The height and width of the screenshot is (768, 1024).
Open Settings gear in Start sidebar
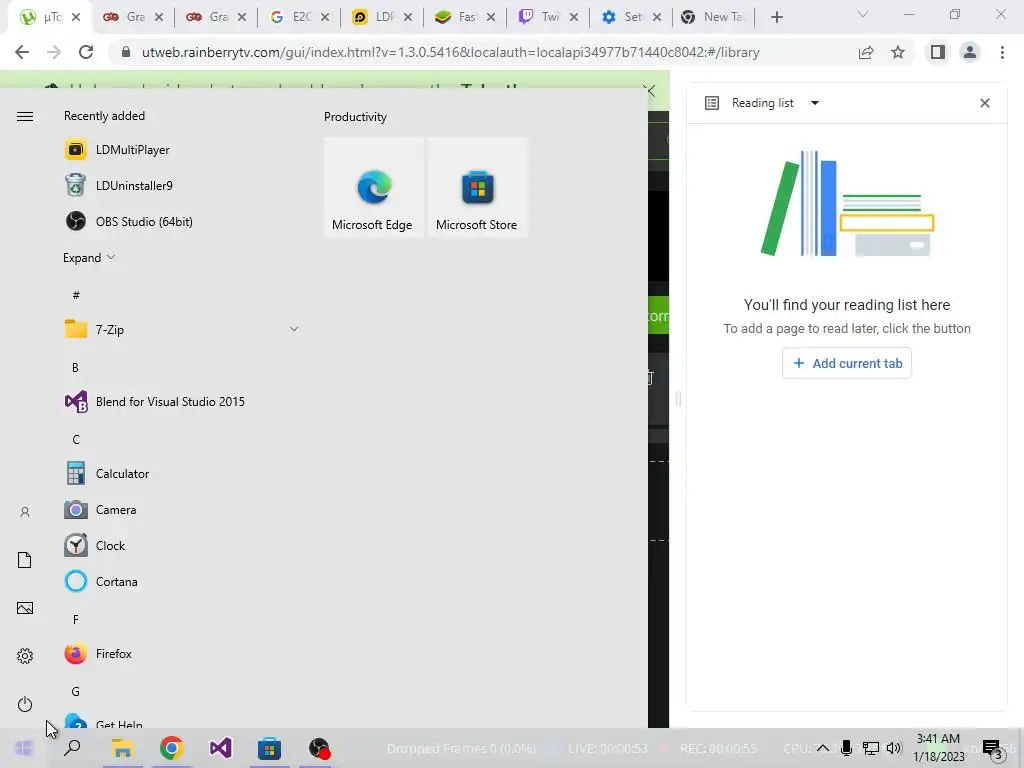click(25, 656)
